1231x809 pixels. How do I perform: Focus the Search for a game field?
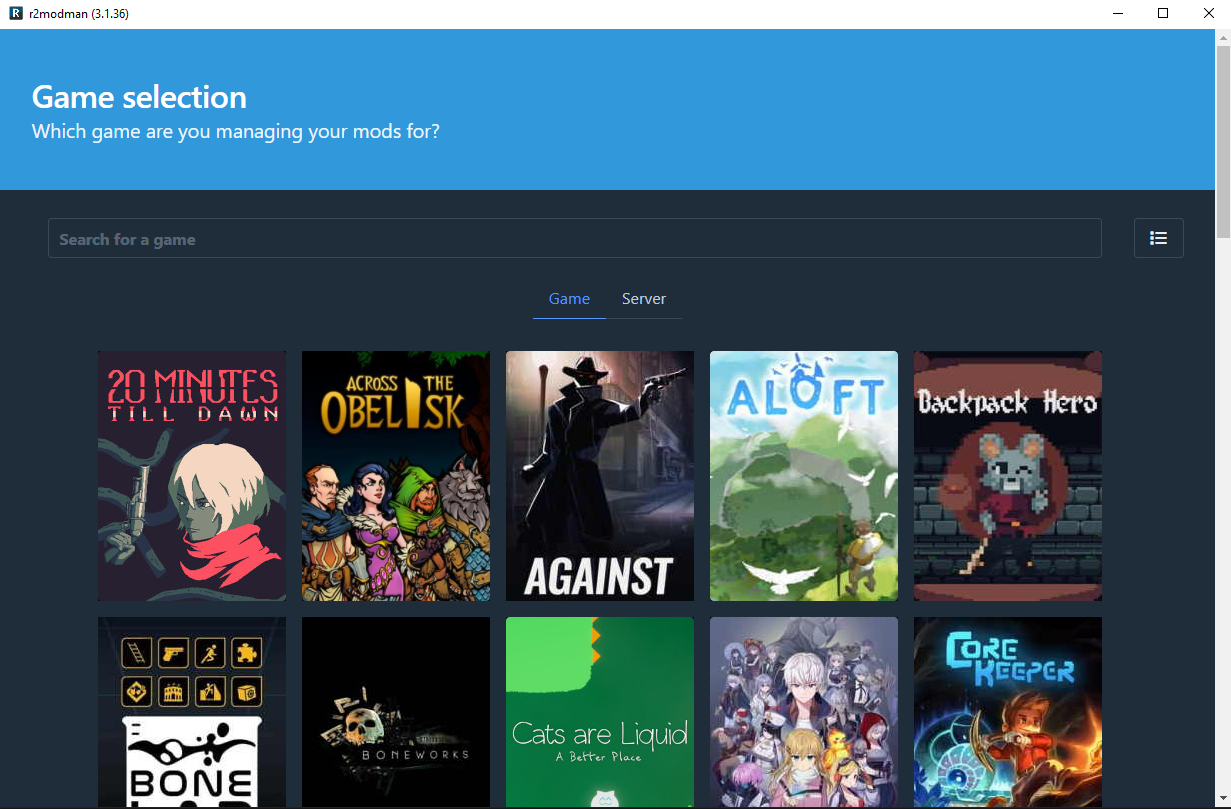point(574,238)
